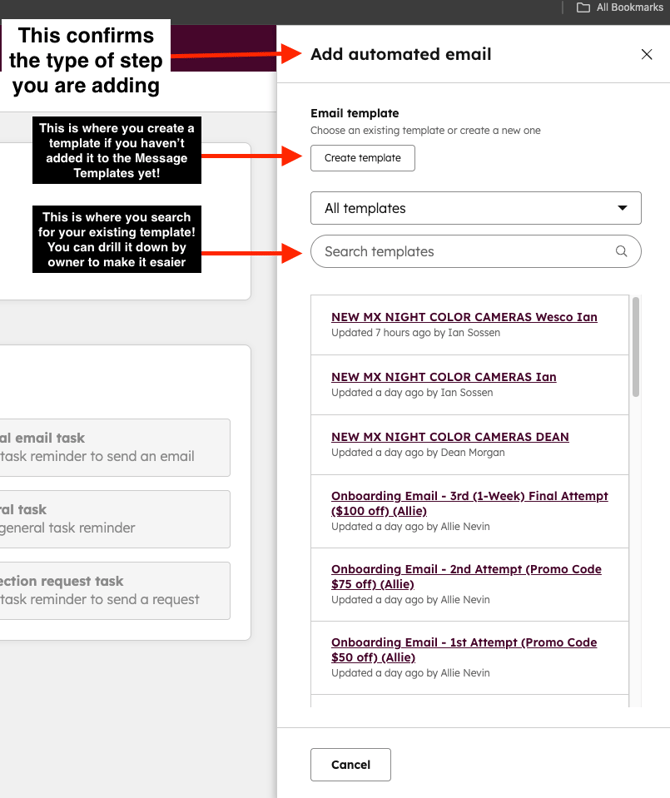Close the Add automated email panel

pyautogui.click(x=646, y=54)
